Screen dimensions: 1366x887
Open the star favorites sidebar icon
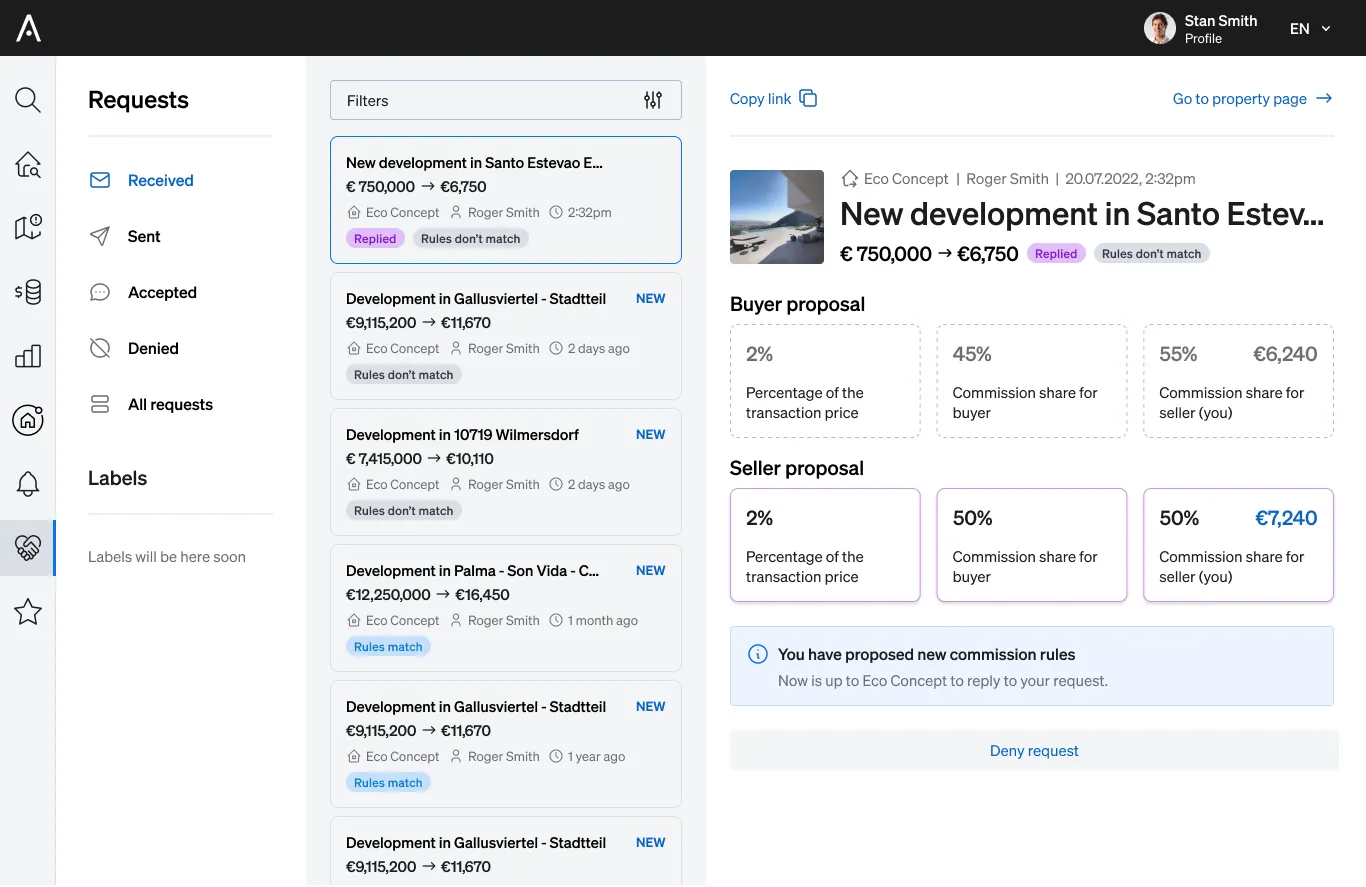tap(28, 612)
